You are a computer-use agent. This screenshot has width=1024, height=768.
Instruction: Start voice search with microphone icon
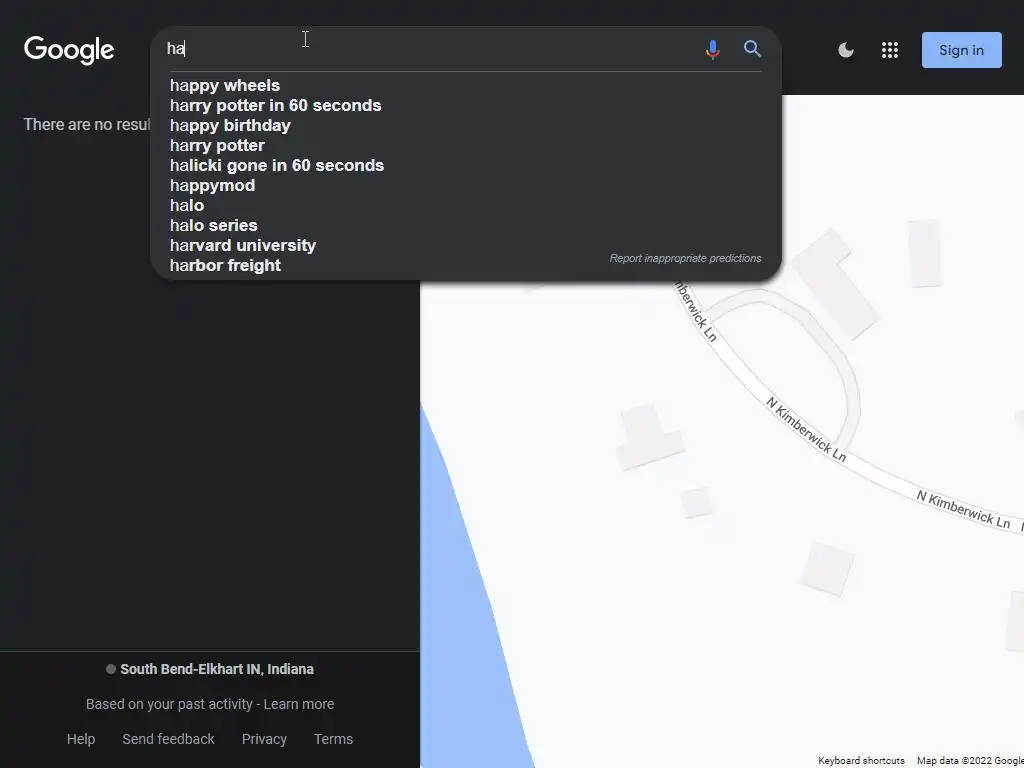coord(712,50)
